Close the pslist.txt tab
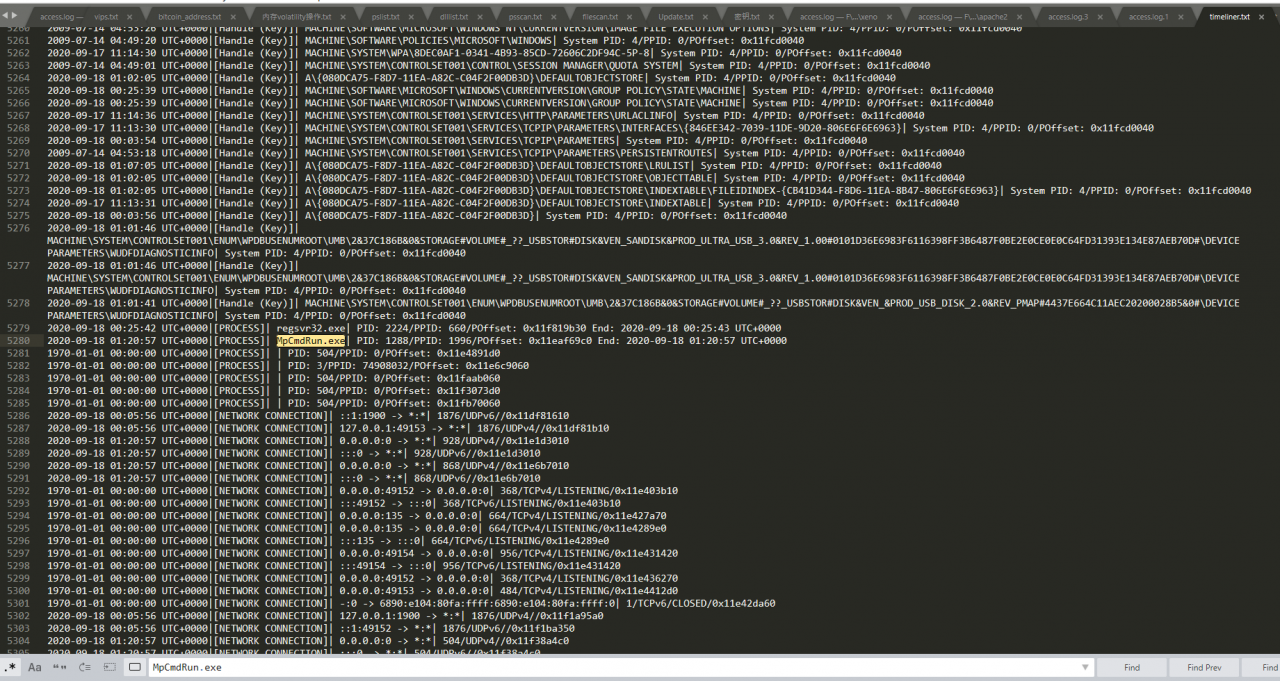 [x=411, y=17]
